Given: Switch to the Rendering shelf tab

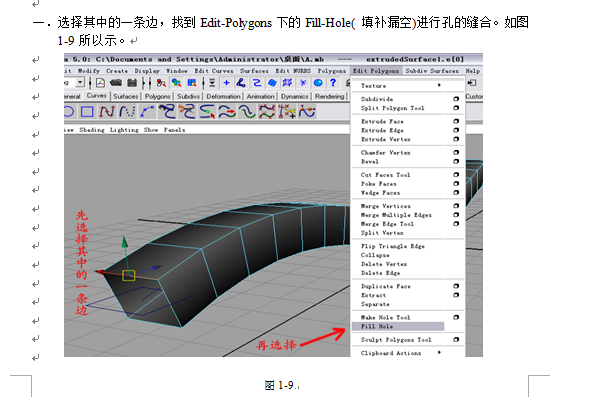Looking at the screenshot, I should [x=329, y=96].
